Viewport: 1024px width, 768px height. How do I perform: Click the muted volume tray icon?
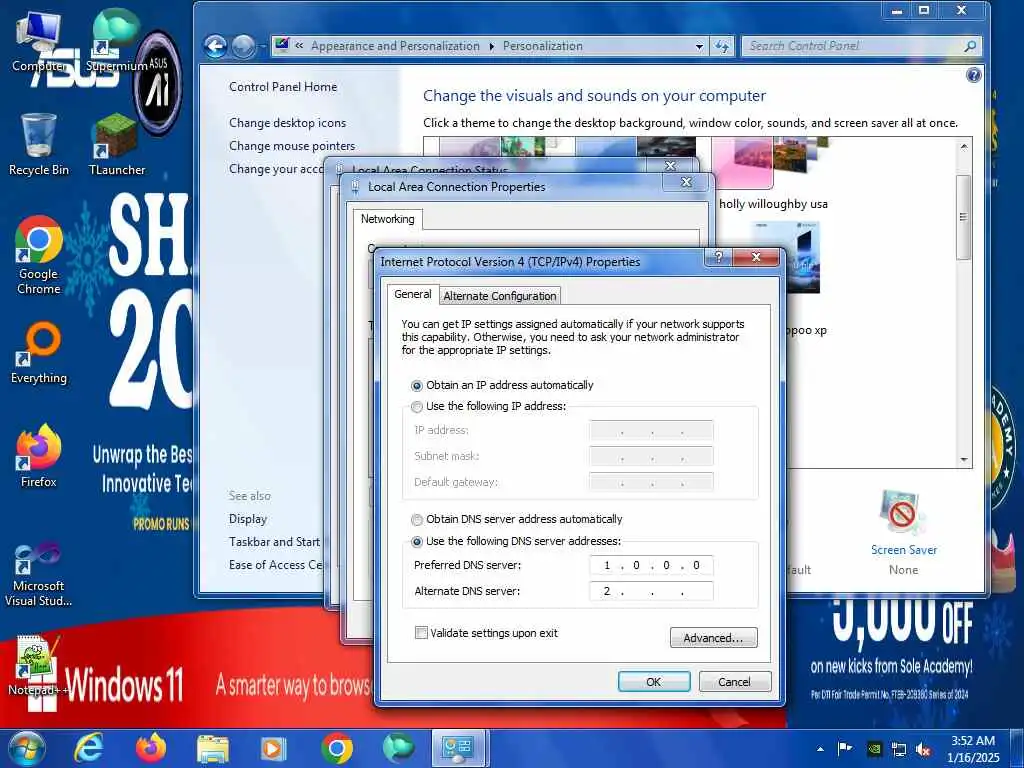click(x=923, y=750)
